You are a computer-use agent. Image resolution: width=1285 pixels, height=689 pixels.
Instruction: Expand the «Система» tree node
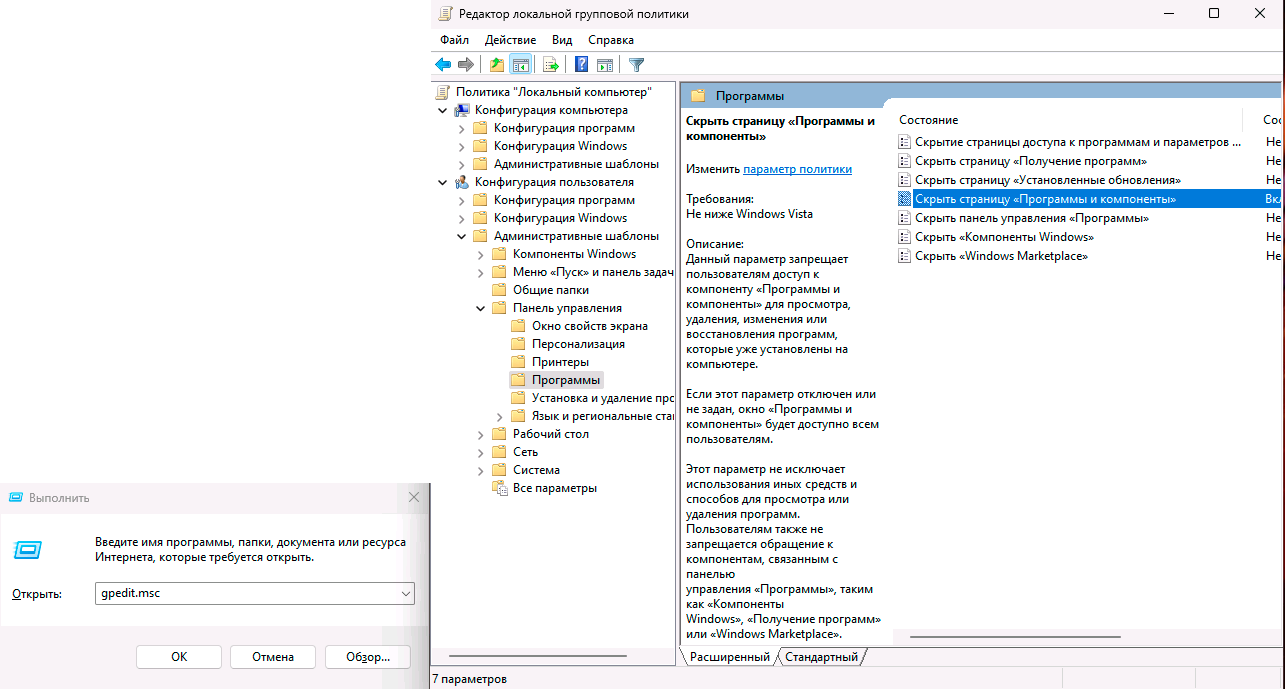click(480, 470)
